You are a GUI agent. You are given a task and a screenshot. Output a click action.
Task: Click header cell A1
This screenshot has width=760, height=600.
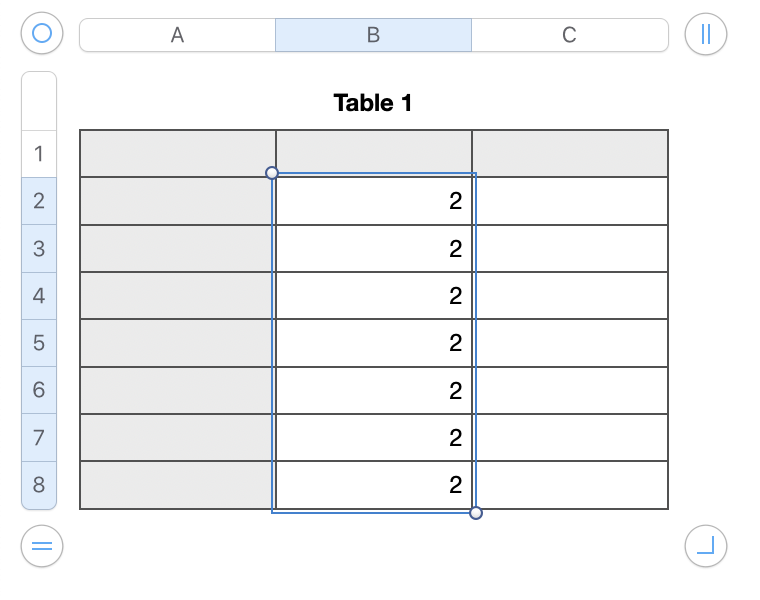(x=177, y=154)
